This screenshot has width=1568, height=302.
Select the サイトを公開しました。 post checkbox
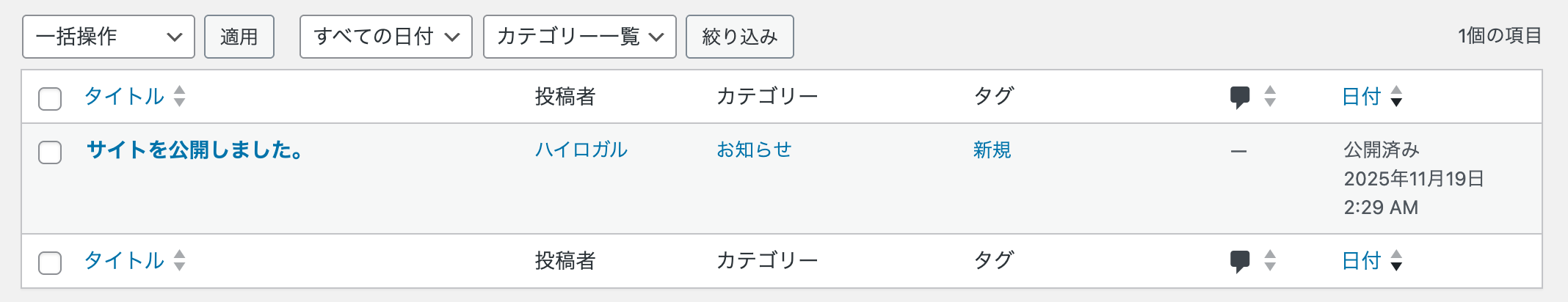(x=50, y=152)
